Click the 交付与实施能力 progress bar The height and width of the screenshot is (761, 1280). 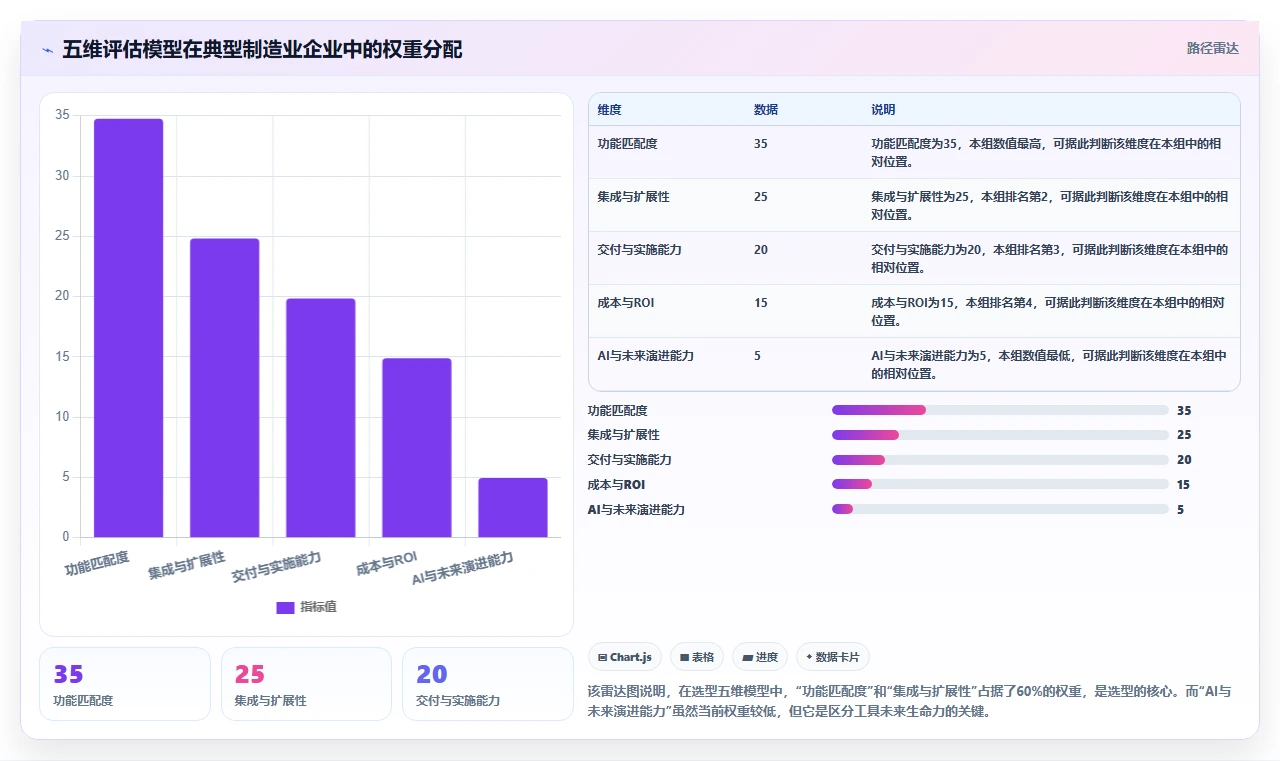coord(1000,460)
